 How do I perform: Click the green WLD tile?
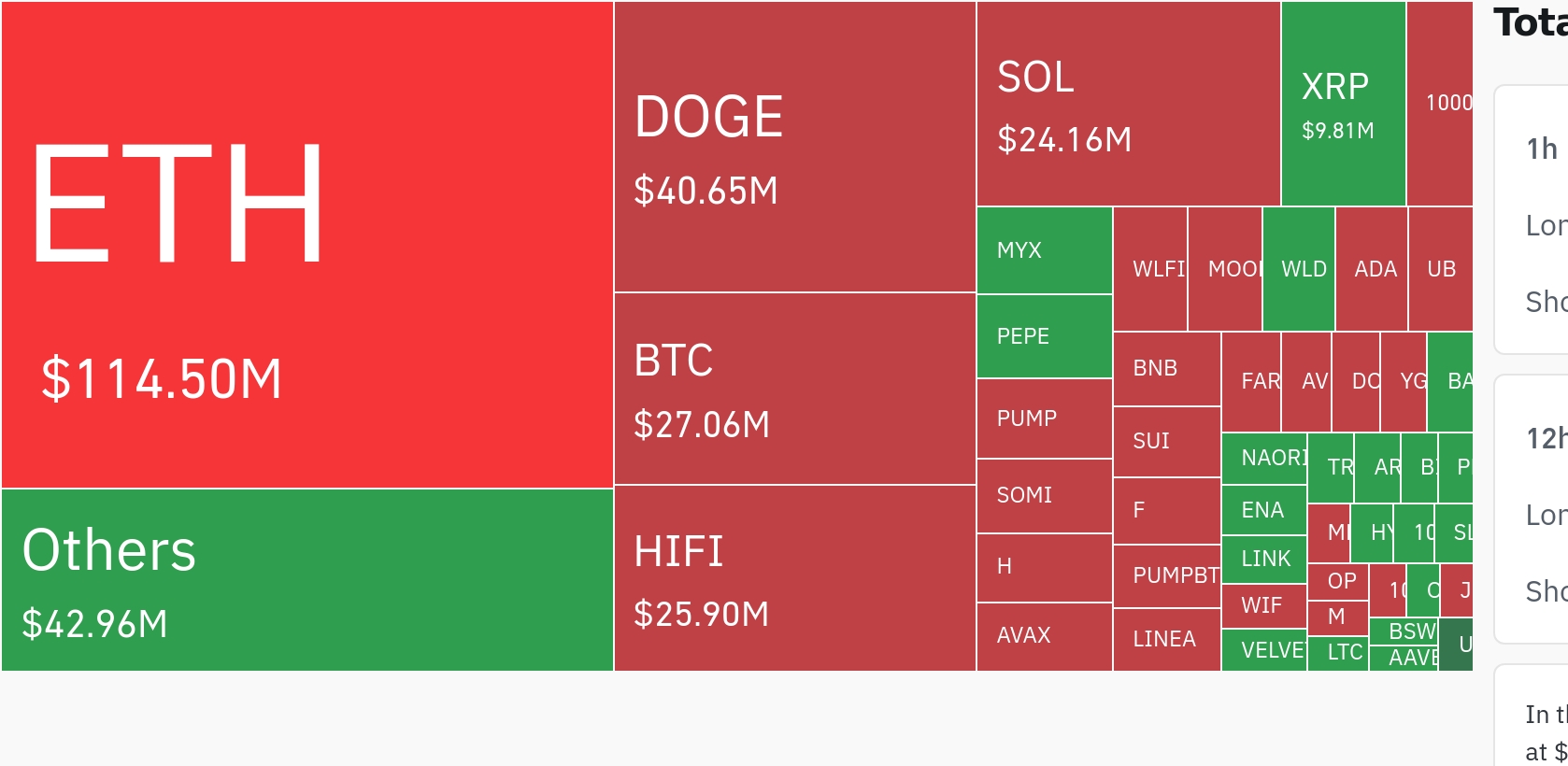(1298, 269)
